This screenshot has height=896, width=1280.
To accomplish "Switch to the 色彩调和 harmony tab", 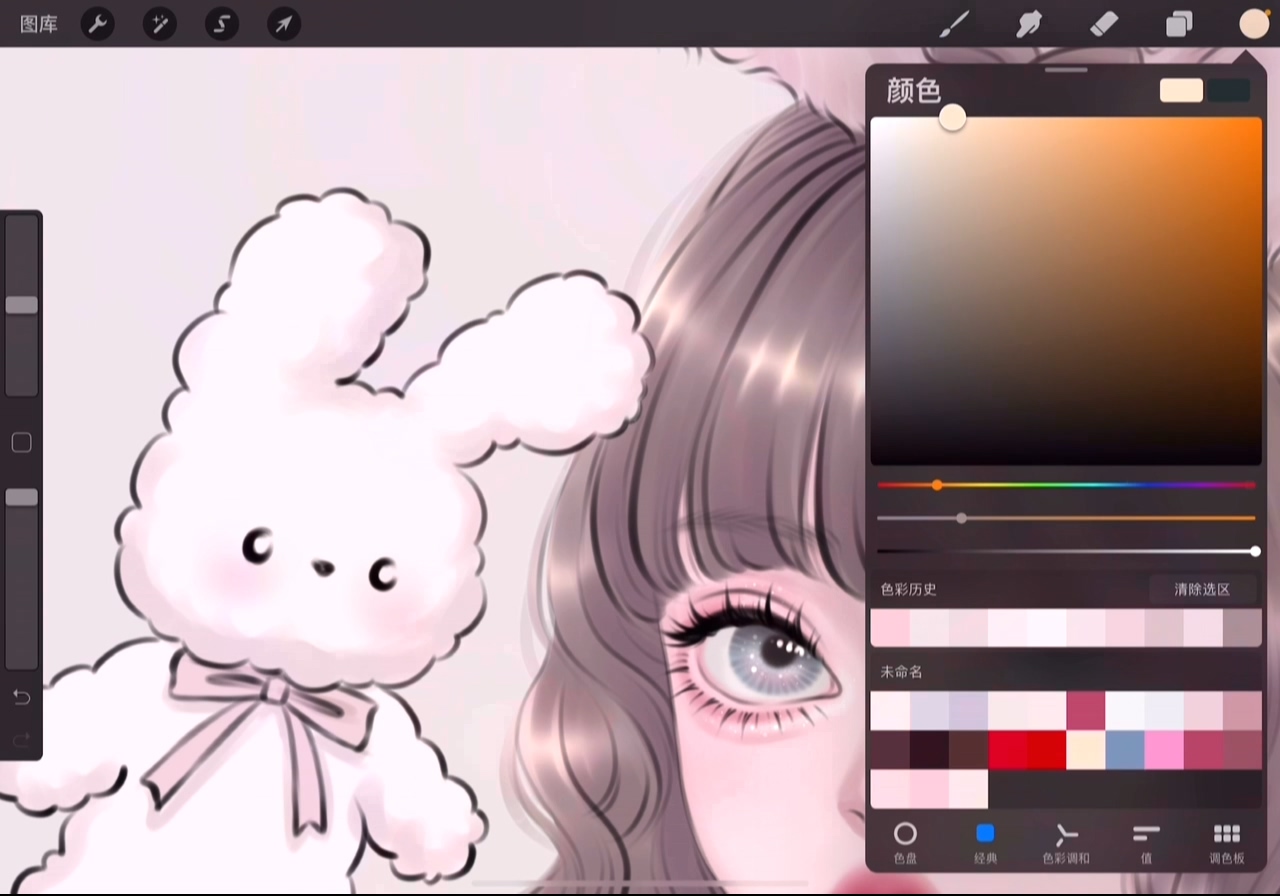I will point(1066,843).
